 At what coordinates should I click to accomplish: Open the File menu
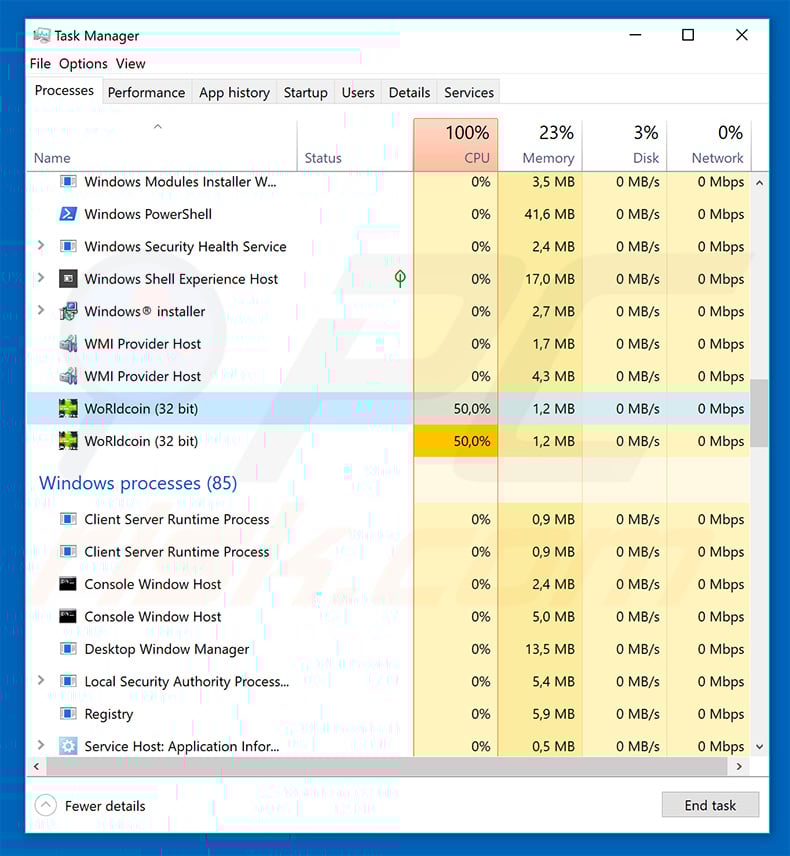point(40,64)
